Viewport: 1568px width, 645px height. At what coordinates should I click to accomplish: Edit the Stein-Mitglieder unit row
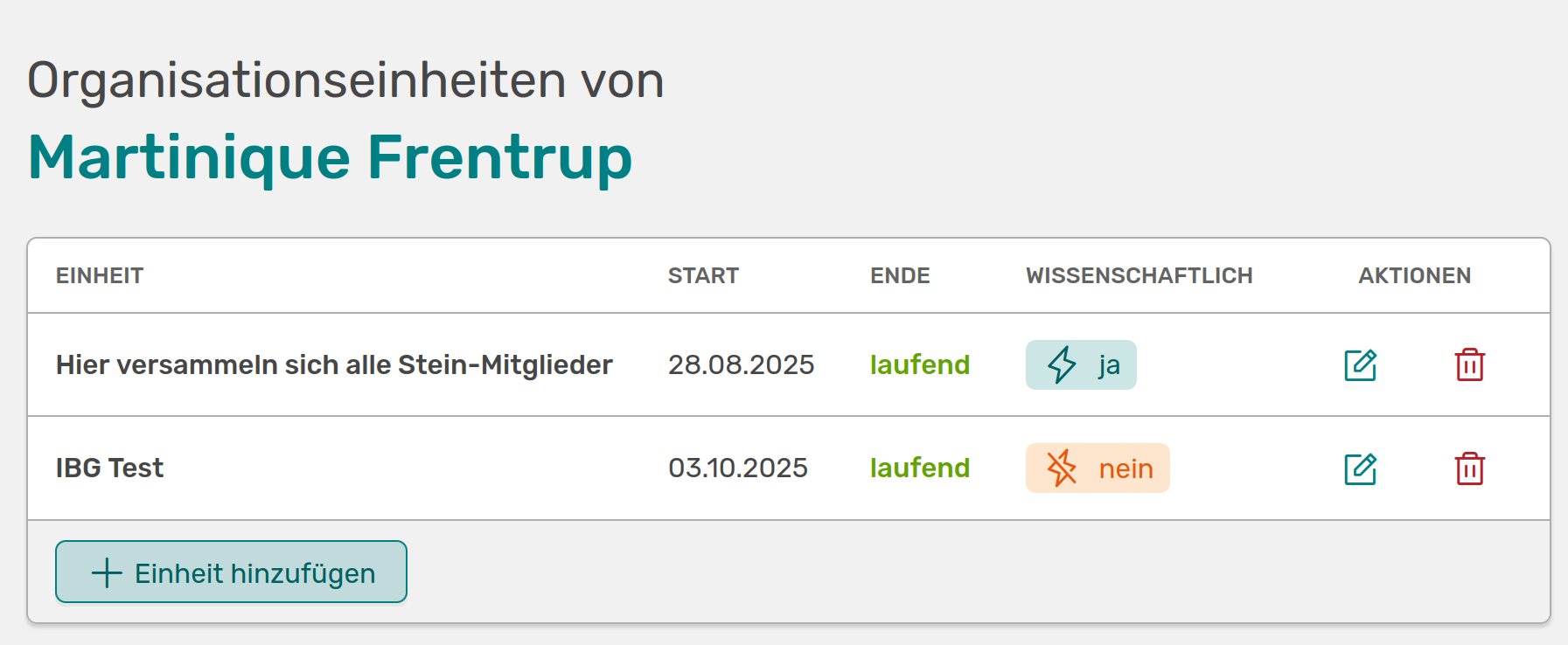pos(1360,365)
